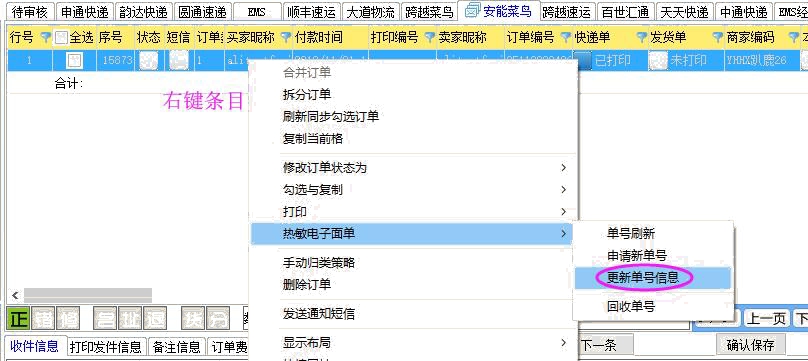Expand the 勾选与复制 submenu arrow
The height and width of the screenshot is (361, 808).
tap(563, 190)
